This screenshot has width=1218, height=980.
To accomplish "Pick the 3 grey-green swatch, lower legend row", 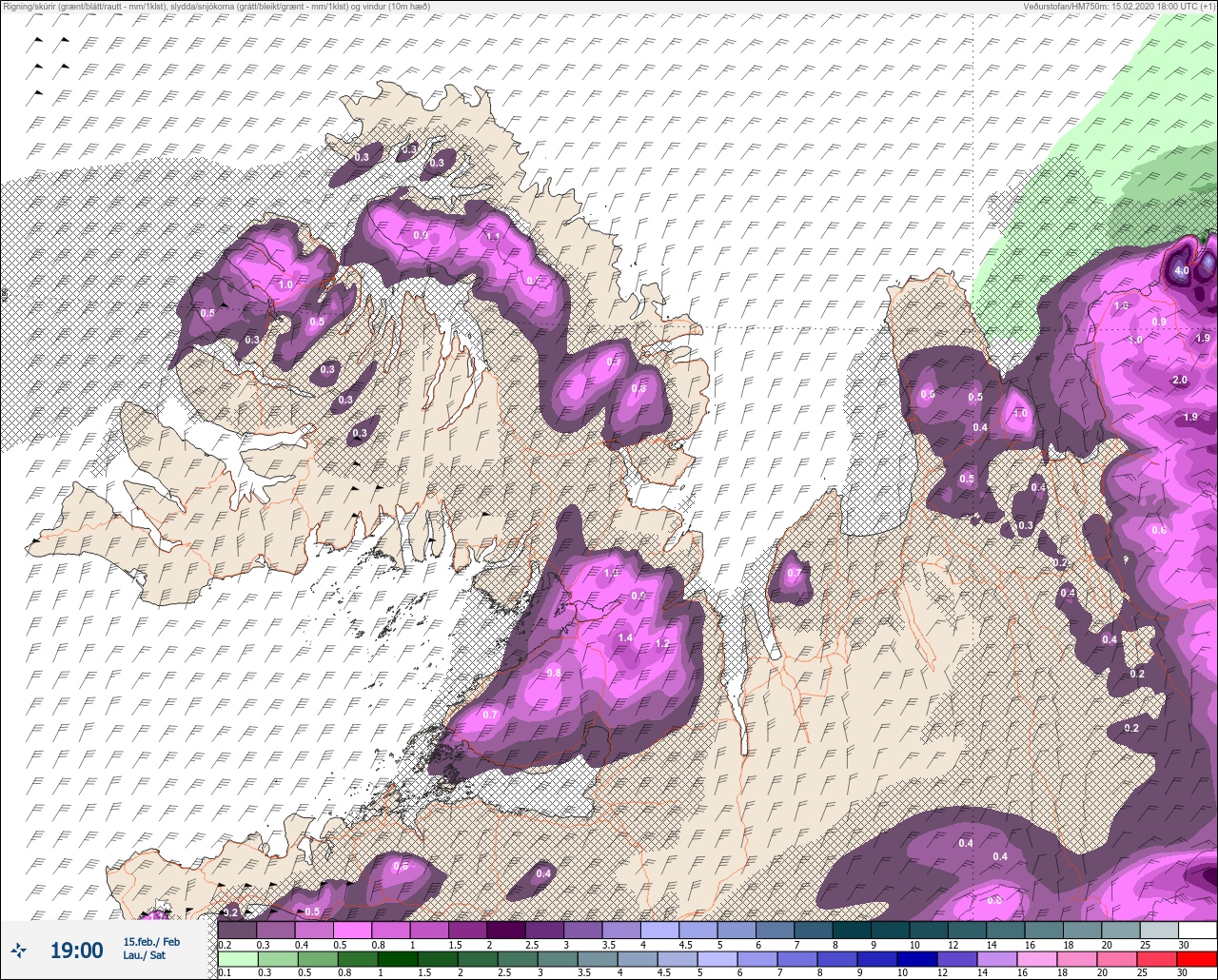I will click(x=558, y=959).
